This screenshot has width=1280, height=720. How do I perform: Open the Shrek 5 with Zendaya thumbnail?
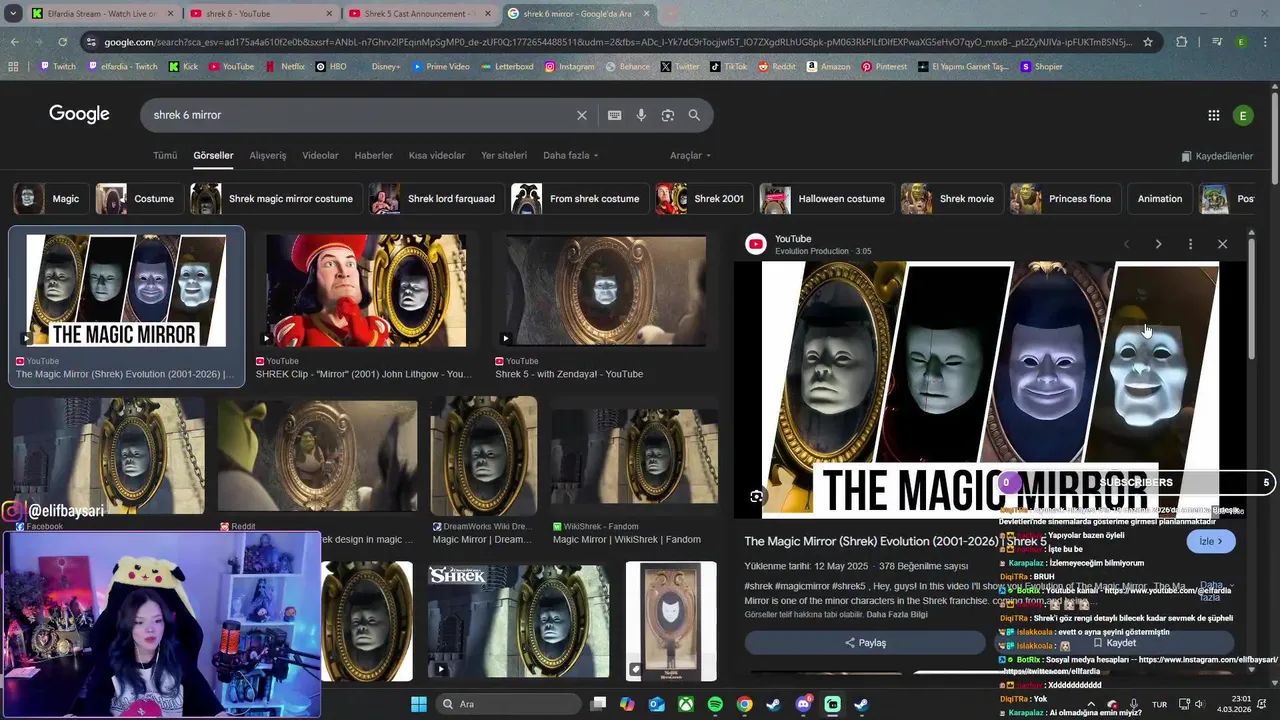point(606,291)
